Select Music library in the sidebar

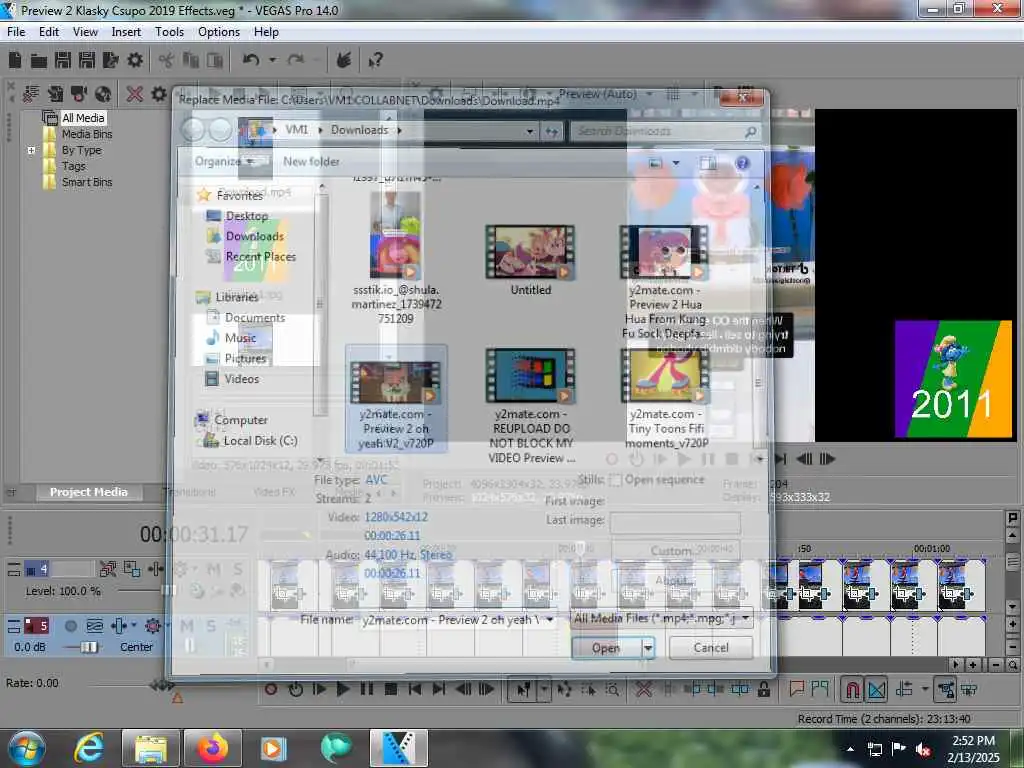(240, 338)
